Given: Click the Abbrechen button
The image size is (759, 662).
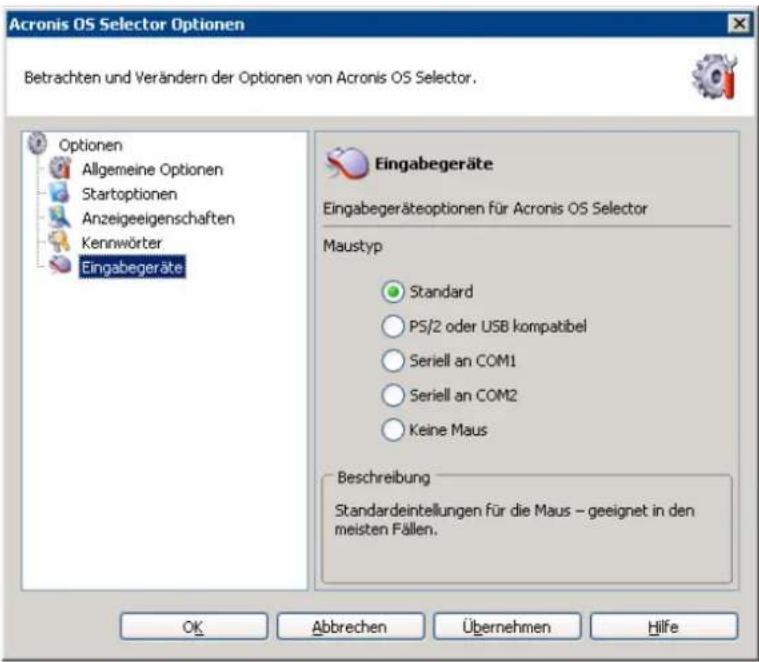Looking at the screenshot, I should click(x=350, y=627).
